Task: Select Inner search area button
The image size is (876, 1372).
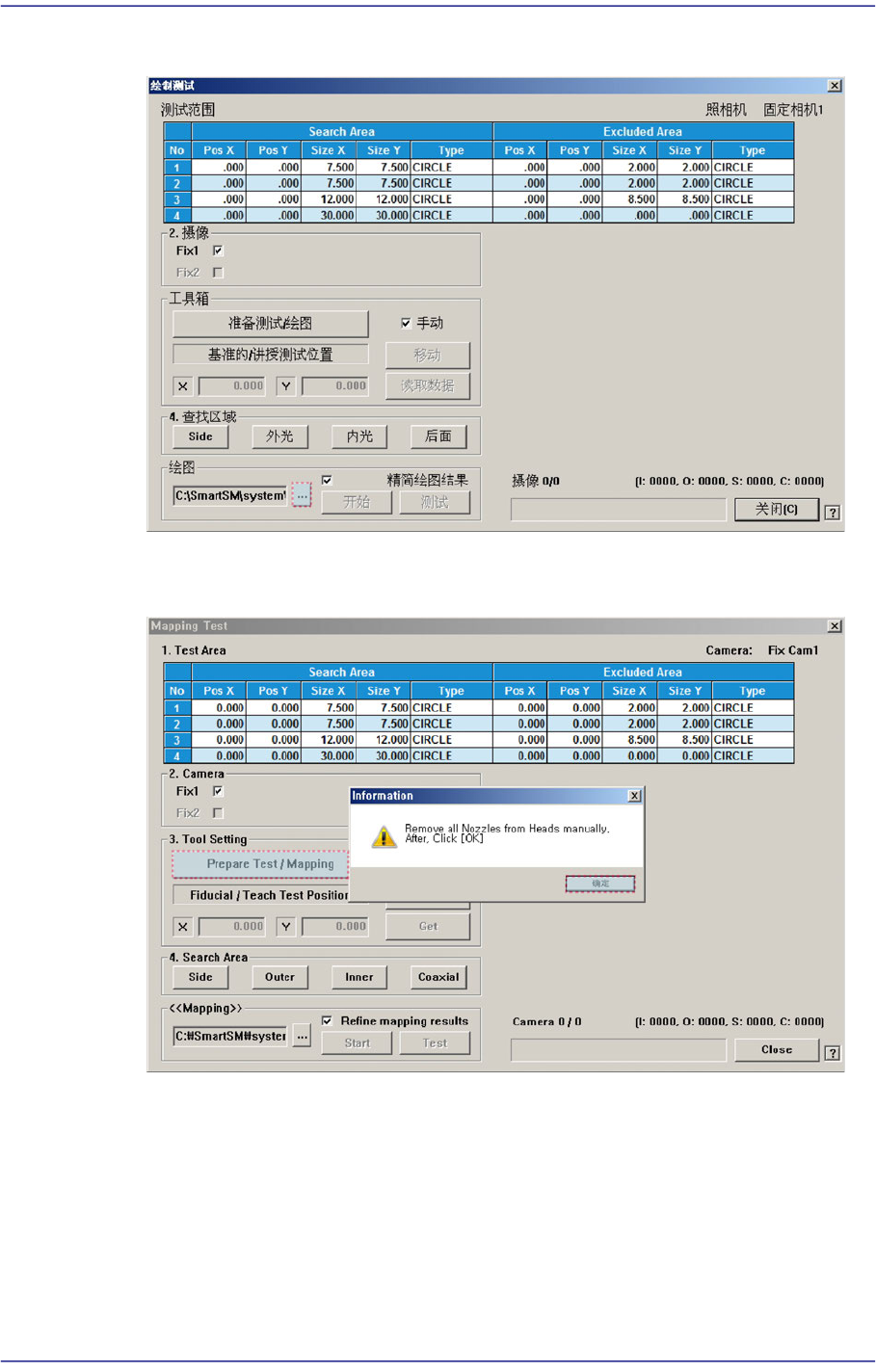Action: coord(359,977)
